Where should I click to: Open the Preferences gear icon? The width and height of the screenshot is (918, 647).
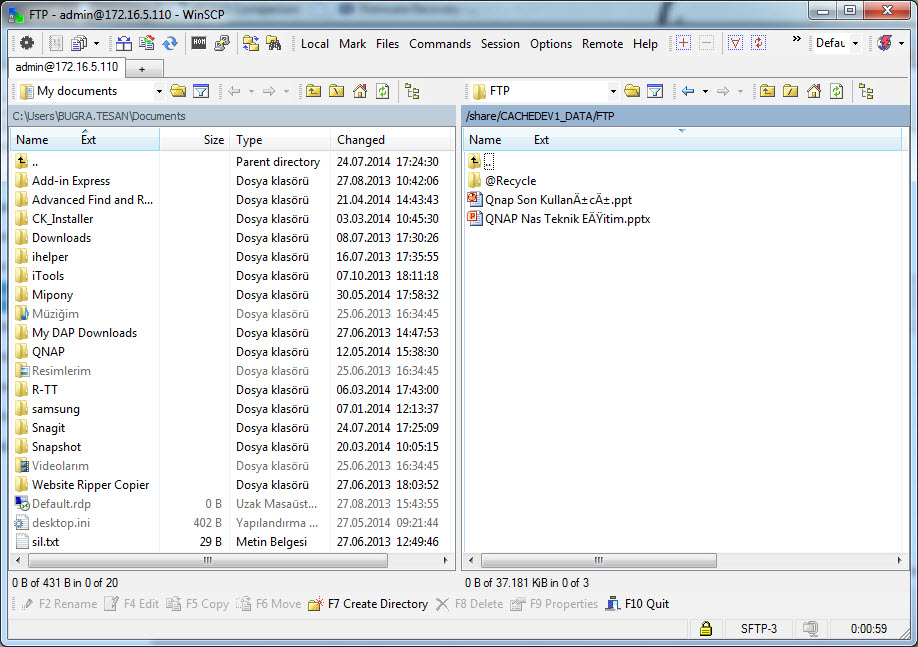click(27, 43)
